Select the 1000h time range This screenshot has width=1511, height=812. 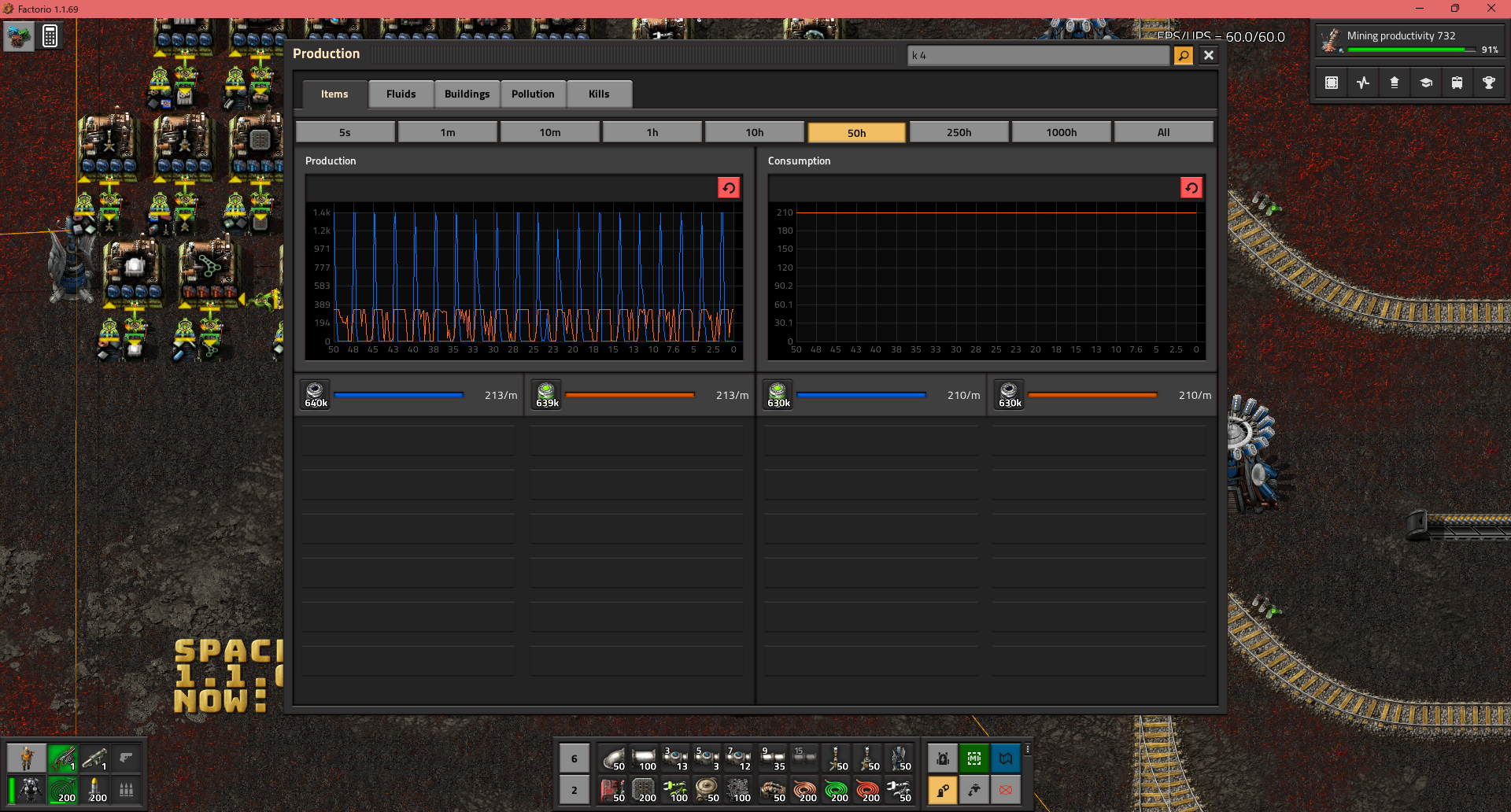coord(1062,132)
